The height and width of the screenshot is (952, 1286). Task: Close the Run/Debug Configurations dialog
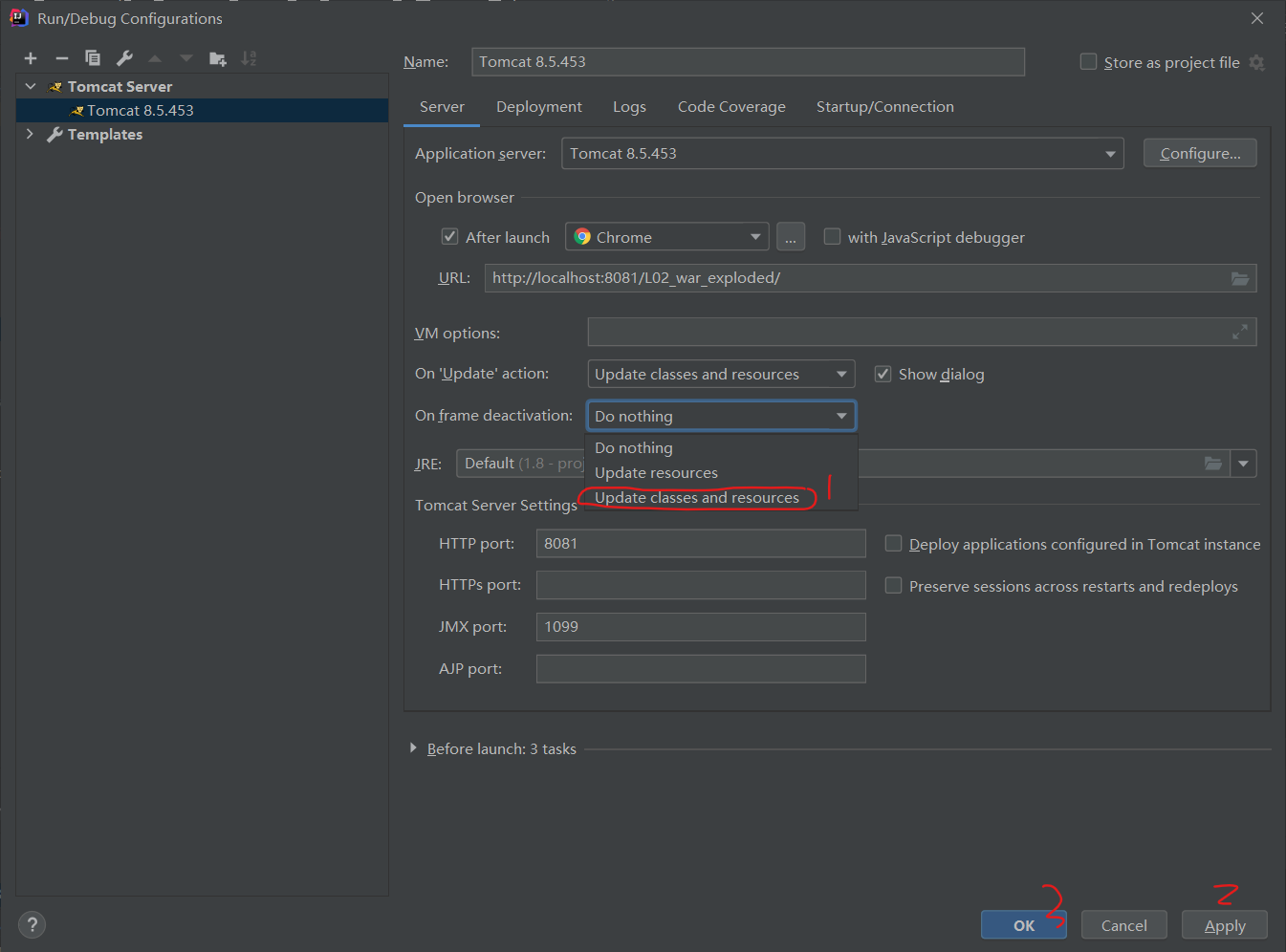tap(1257, 18)
